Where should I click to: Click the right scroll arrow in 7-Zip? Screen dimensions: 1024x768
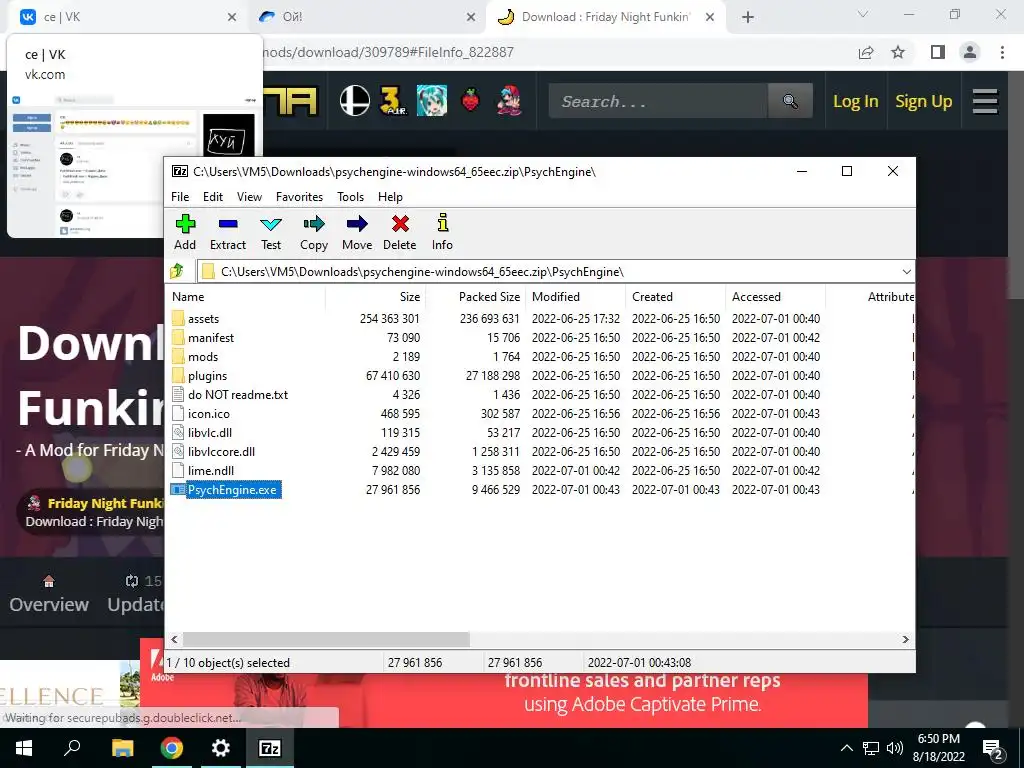[905, 639]
